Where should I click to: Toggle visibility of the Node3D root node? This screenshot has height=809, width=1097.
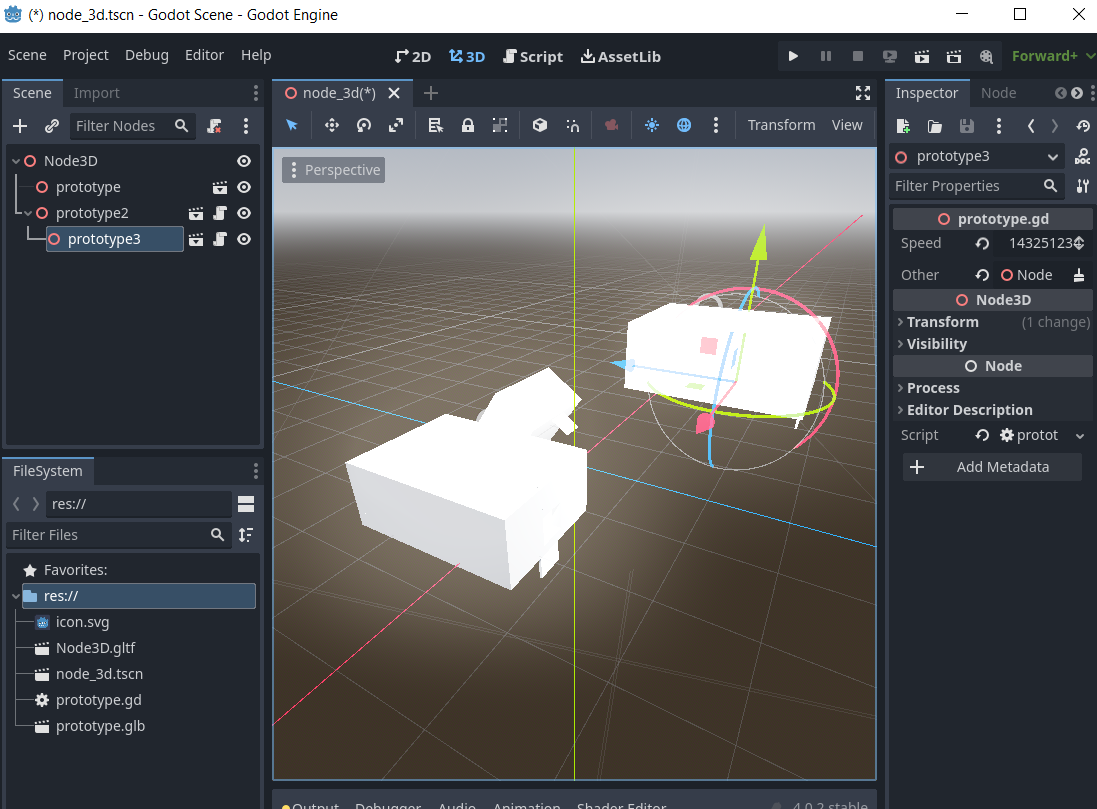243,161
